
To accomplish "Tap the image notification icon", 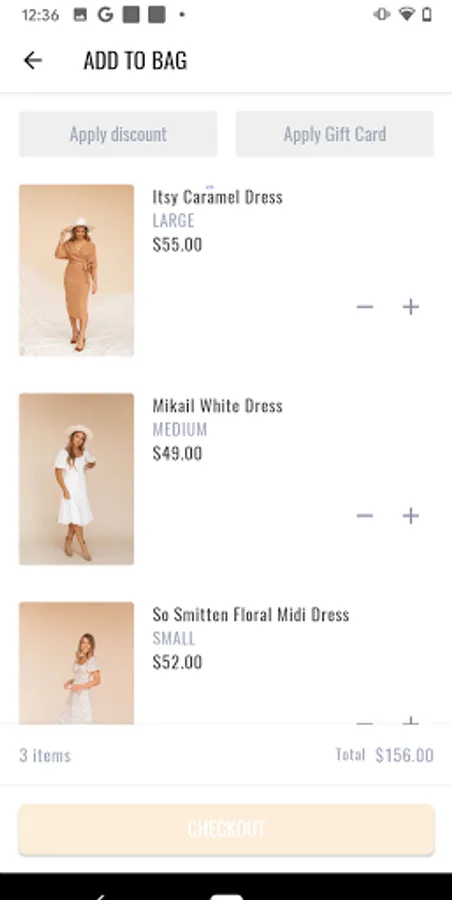I will pos(80,15).
